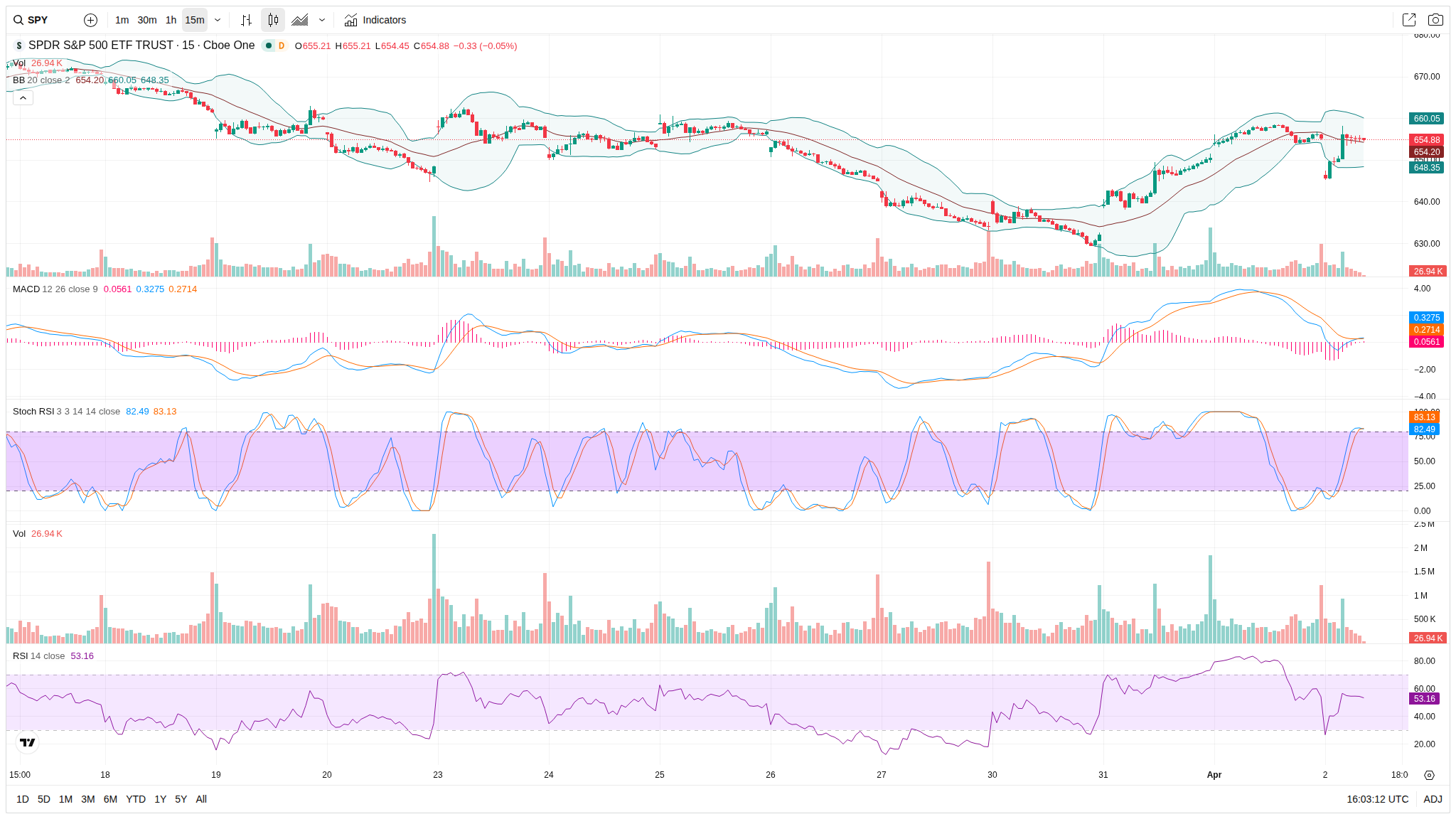Screen dimensions: 1456x819
Task: Toggle the orange D data badge
Action: point(282,45)
